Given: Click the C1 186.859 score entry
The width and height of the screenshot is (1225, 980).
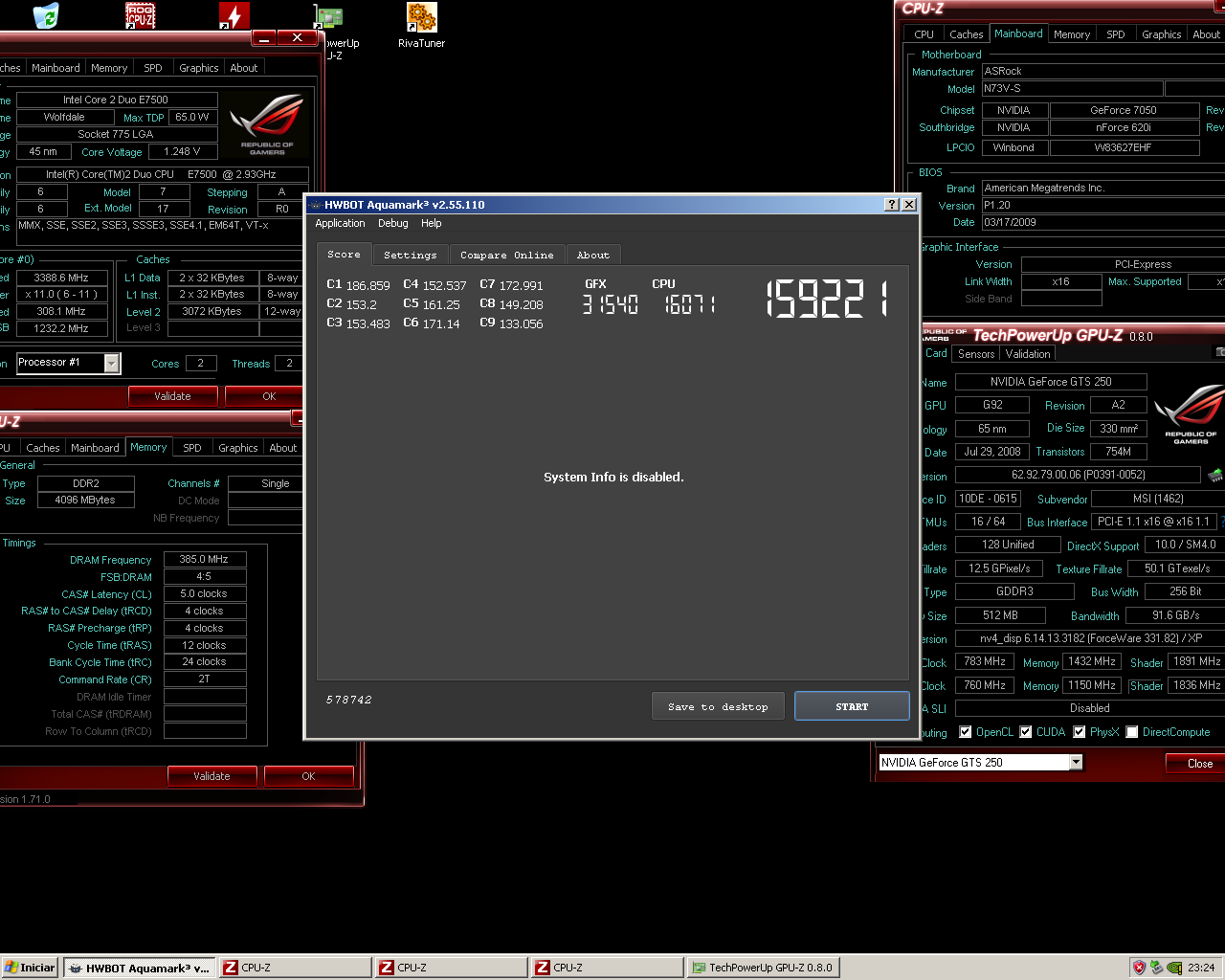Looking at the screenshot, I should [x=358, y=285].
